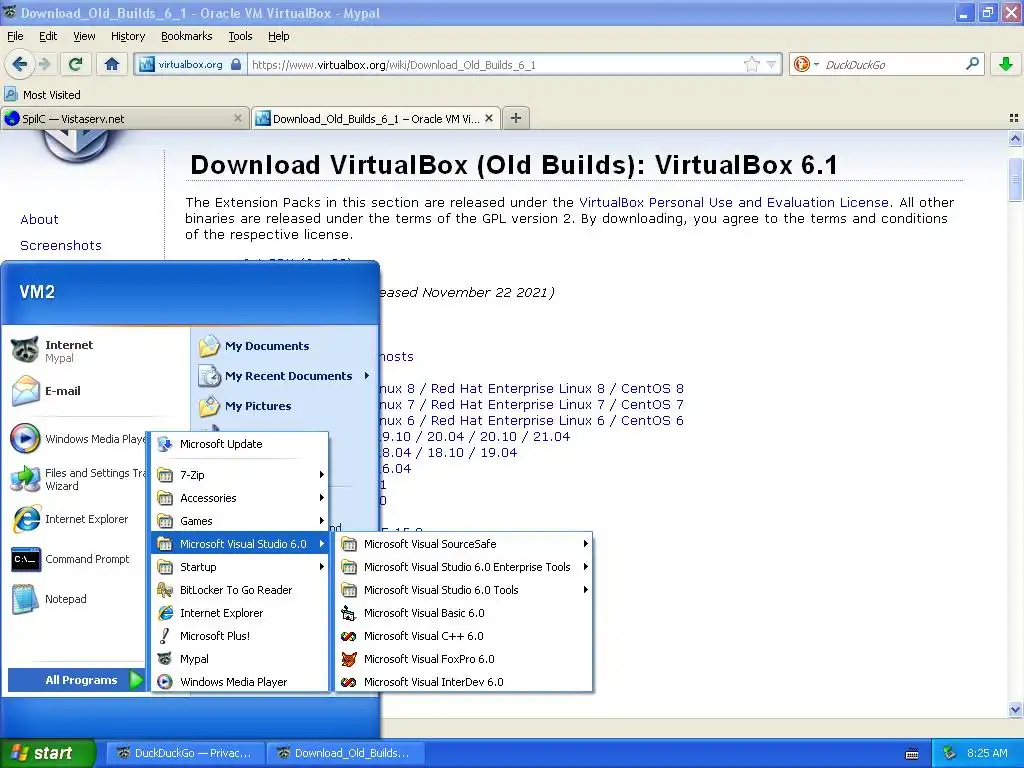Launch Microsoft Visual C++ 6.0

click(464, 636)
